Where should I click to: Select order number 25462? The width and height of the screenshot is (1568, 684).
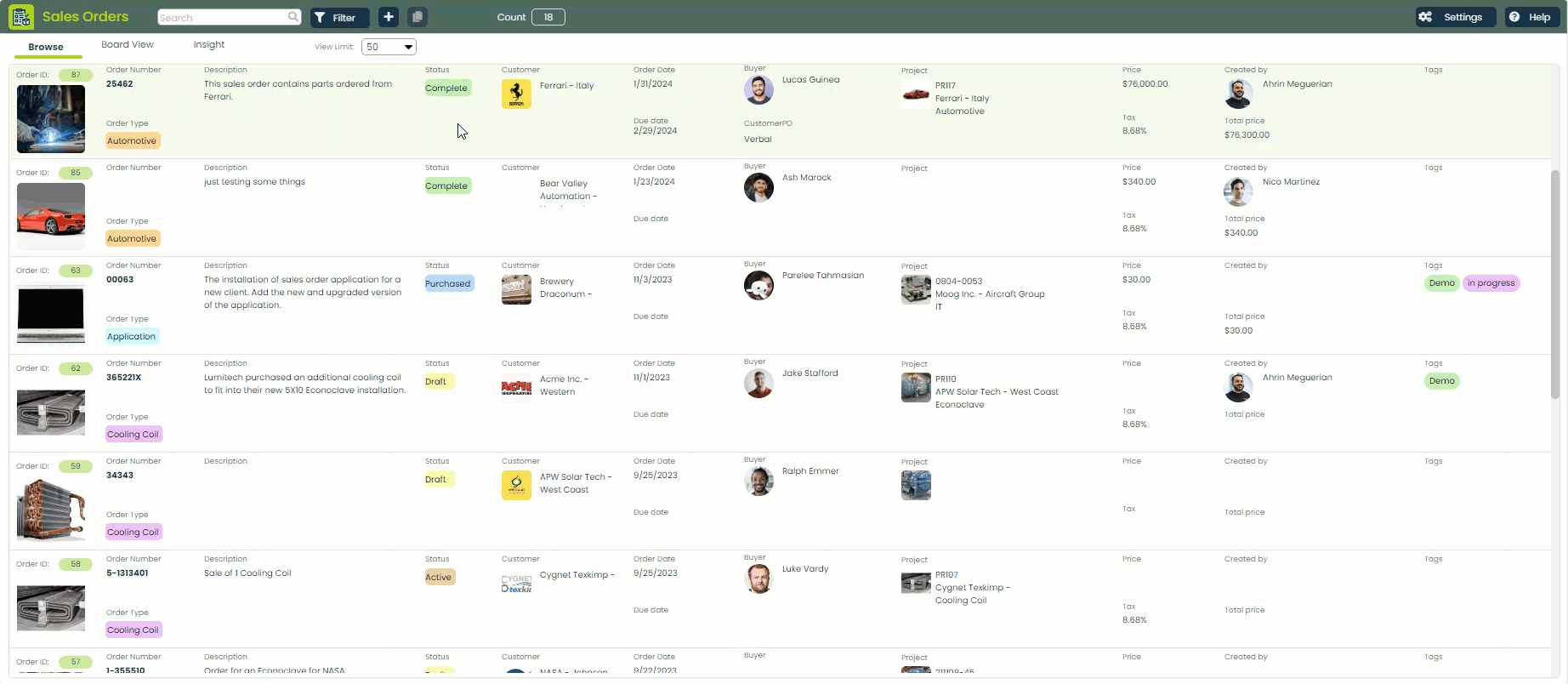pos(120,84)
